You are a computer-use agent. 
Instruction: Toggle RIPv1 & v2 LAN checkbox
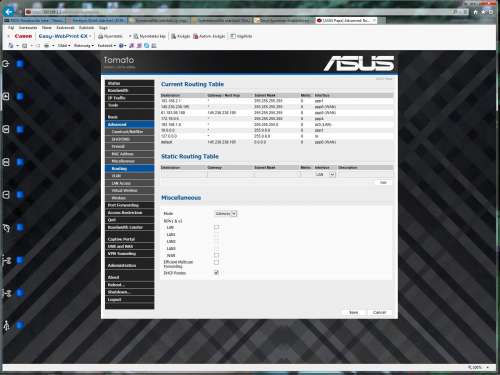tap(216, 227)
